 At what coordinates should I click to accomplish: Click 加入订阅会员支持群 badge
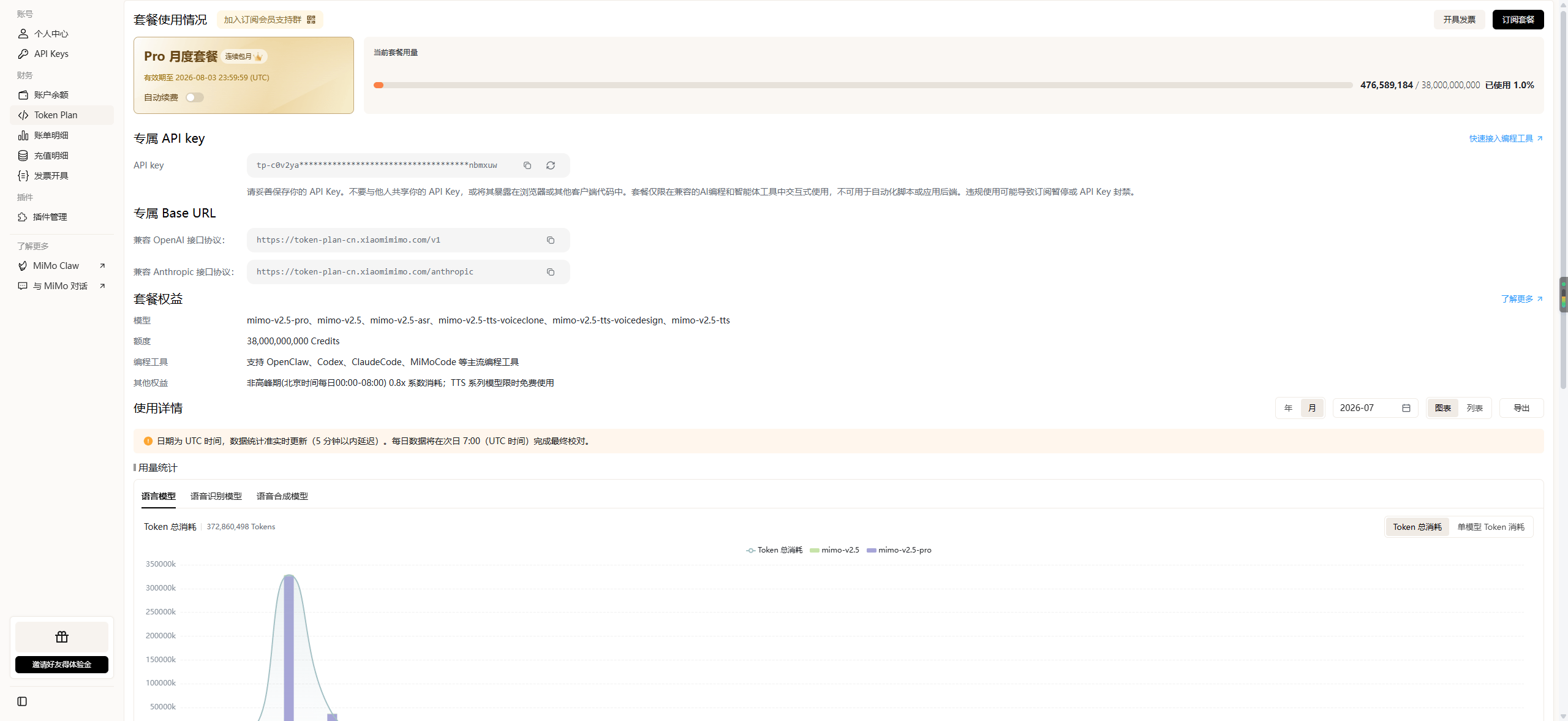269,20
